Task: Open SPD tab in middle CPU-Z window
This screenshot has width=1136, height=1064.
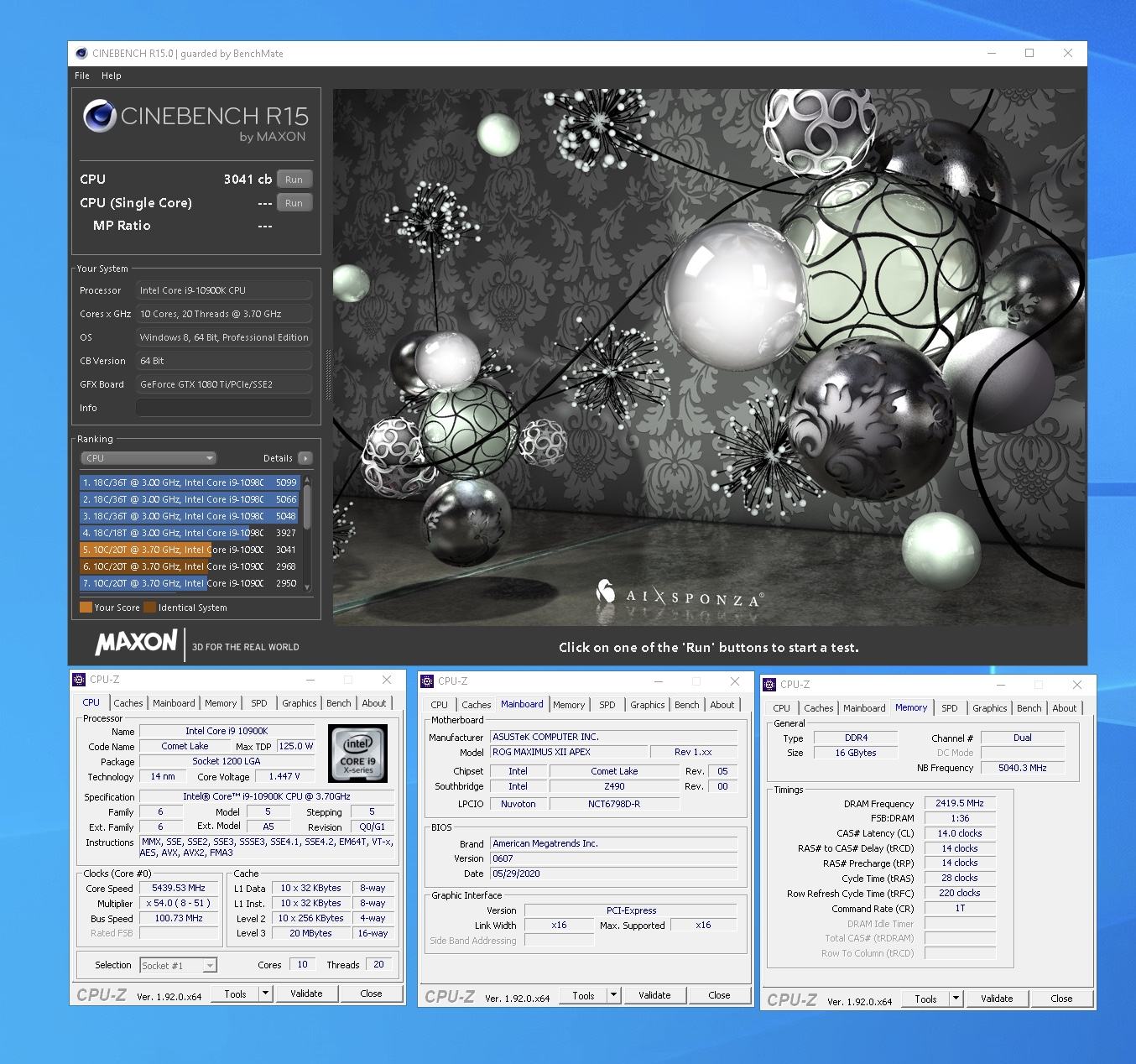Action: coord(607,705)
